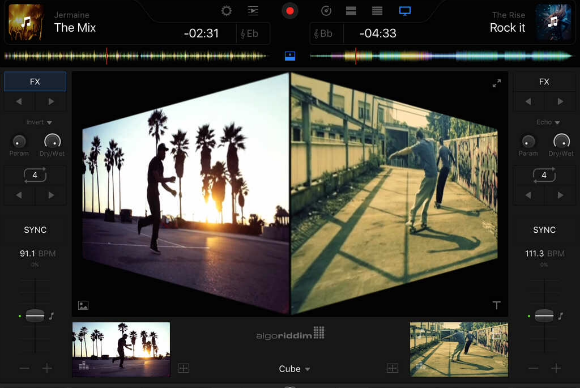Image resolution: width=580 pixels, height=388 pixels.
Task: Toggle right deck time display -04:33
Action: coord(378,34)
